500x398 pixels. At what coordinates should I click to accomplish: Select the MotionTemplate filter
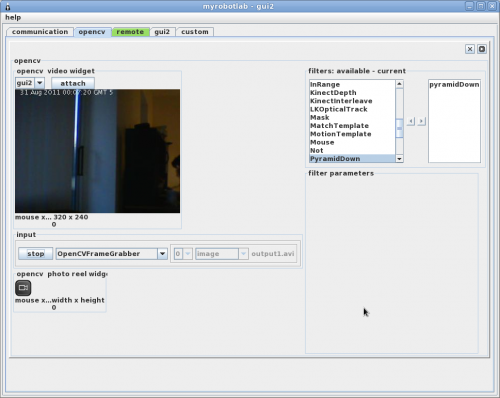click(x=352, y=134)
